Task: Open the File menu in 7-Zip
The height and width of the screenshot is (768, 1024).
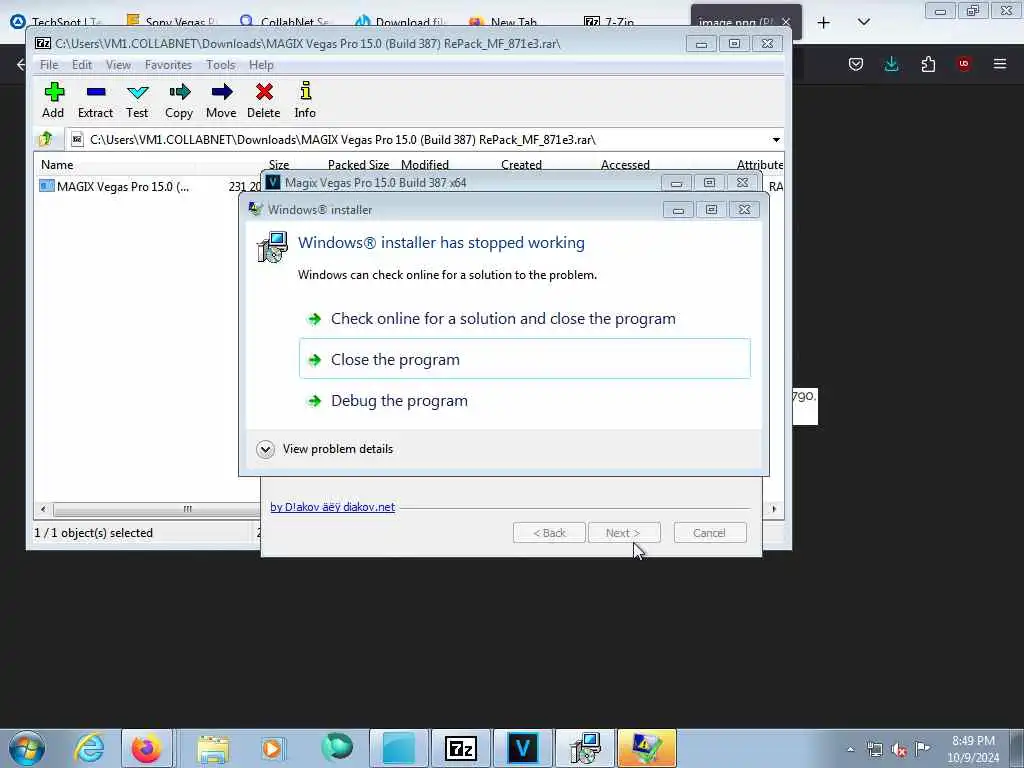Action: point(49,65)
